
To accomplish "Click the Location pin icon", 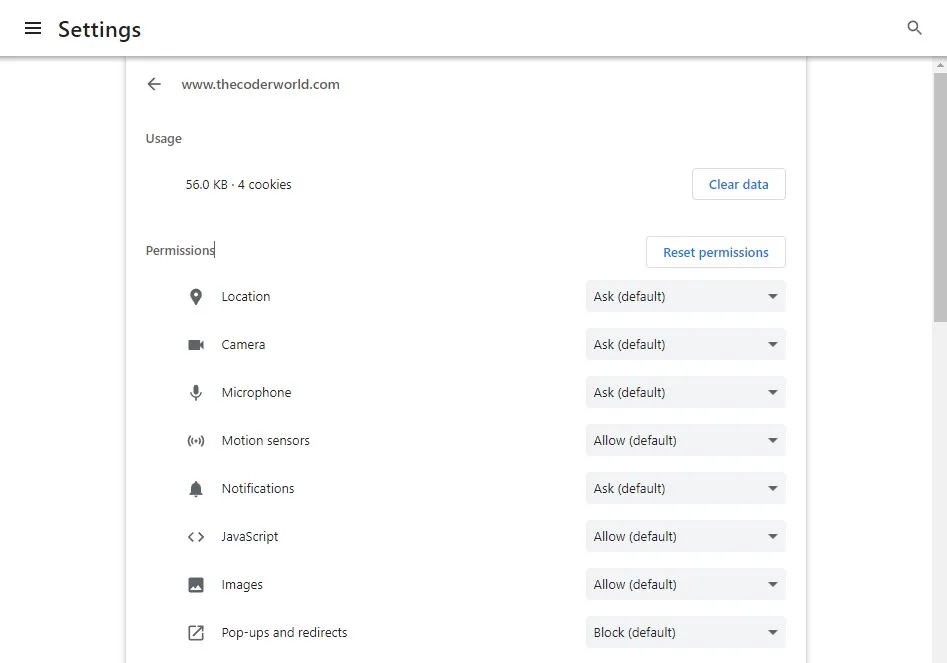I will (x=196, y=297).
